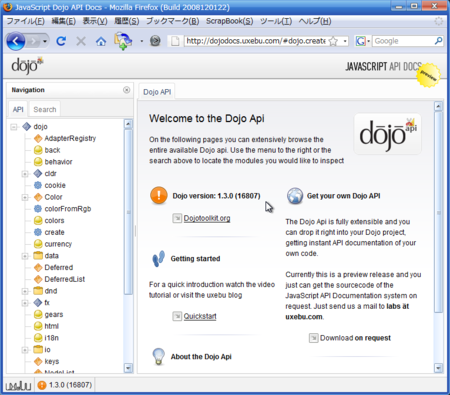Go back with the blue Back arrow
Viewport: 450px width, 395px height.
(x=15, y=41)
